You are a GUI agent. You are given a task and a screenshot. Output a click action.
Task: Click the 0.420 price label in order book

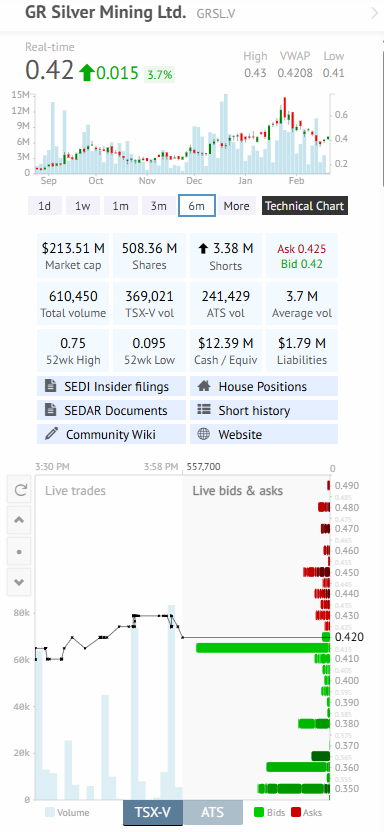tap(350, 637)
